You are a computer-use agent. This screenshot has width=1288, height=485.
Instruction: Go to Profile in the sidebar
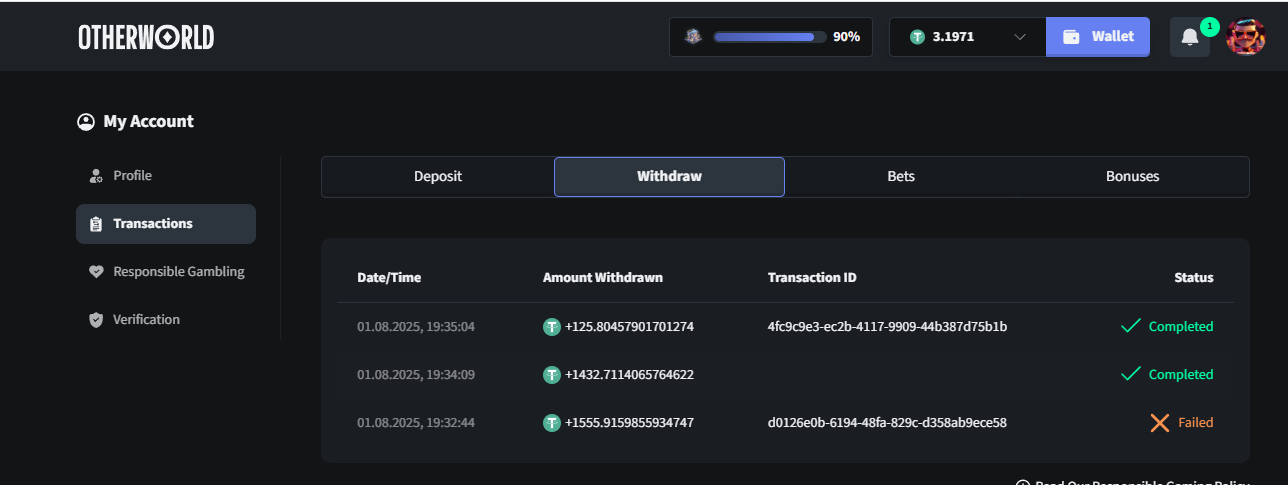pos(132,176)
